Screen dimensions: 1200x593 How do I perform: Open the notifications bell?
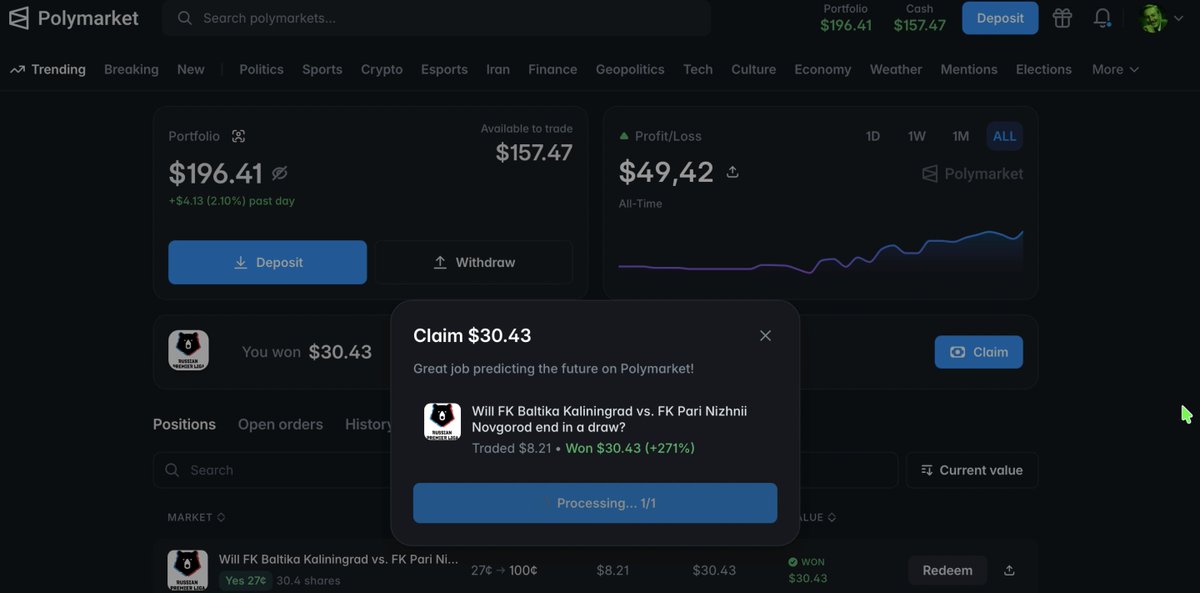pos(1102,18)
